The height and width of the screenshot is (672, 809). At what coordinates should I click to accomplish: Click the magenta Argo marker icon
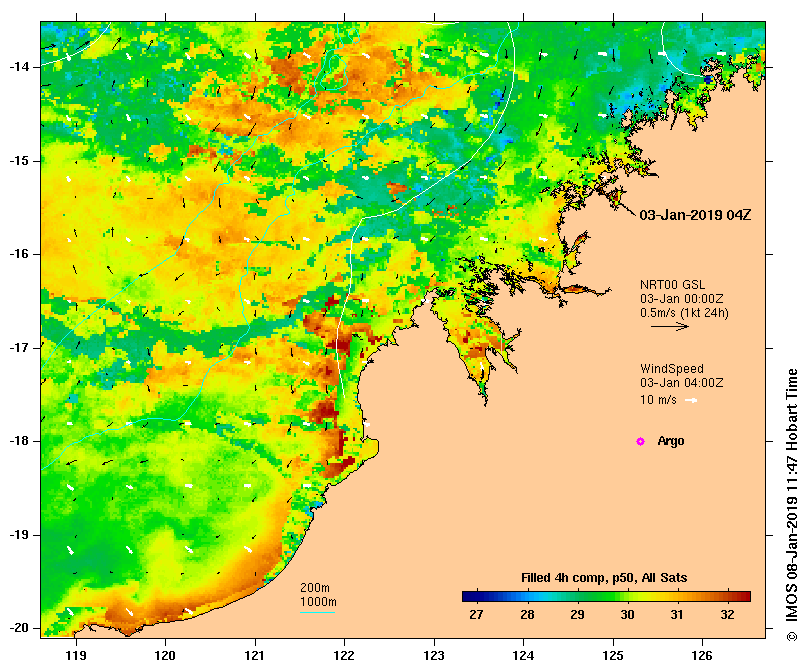point(640,441)
